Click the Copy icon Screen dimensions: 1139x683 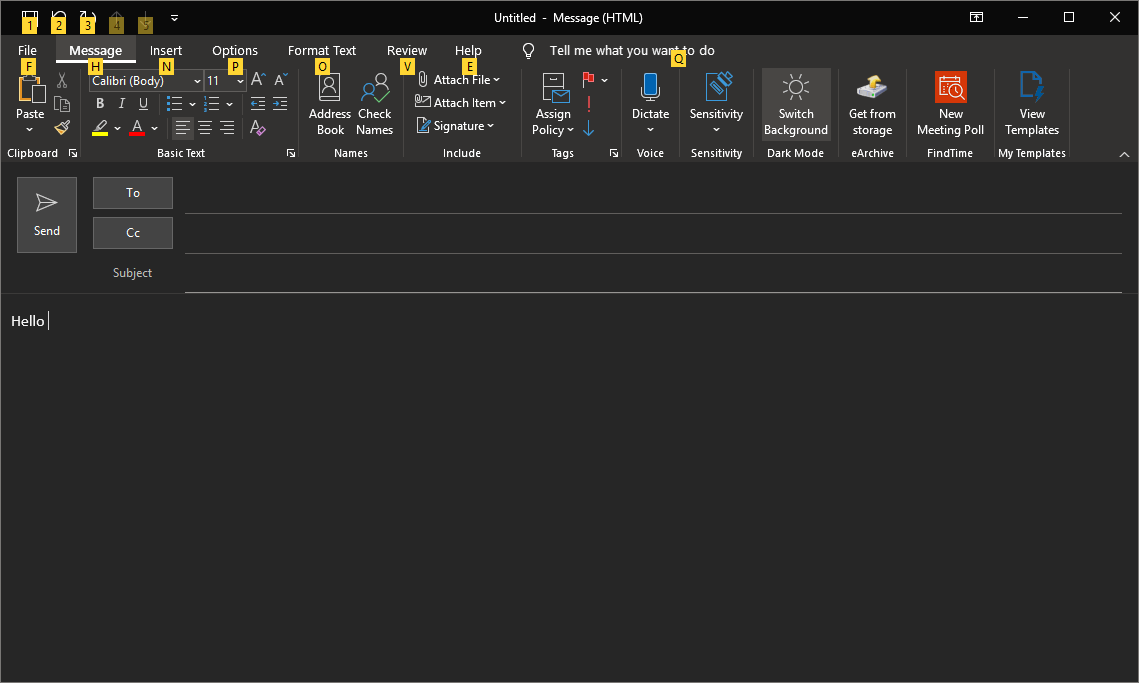click(62, 104)
